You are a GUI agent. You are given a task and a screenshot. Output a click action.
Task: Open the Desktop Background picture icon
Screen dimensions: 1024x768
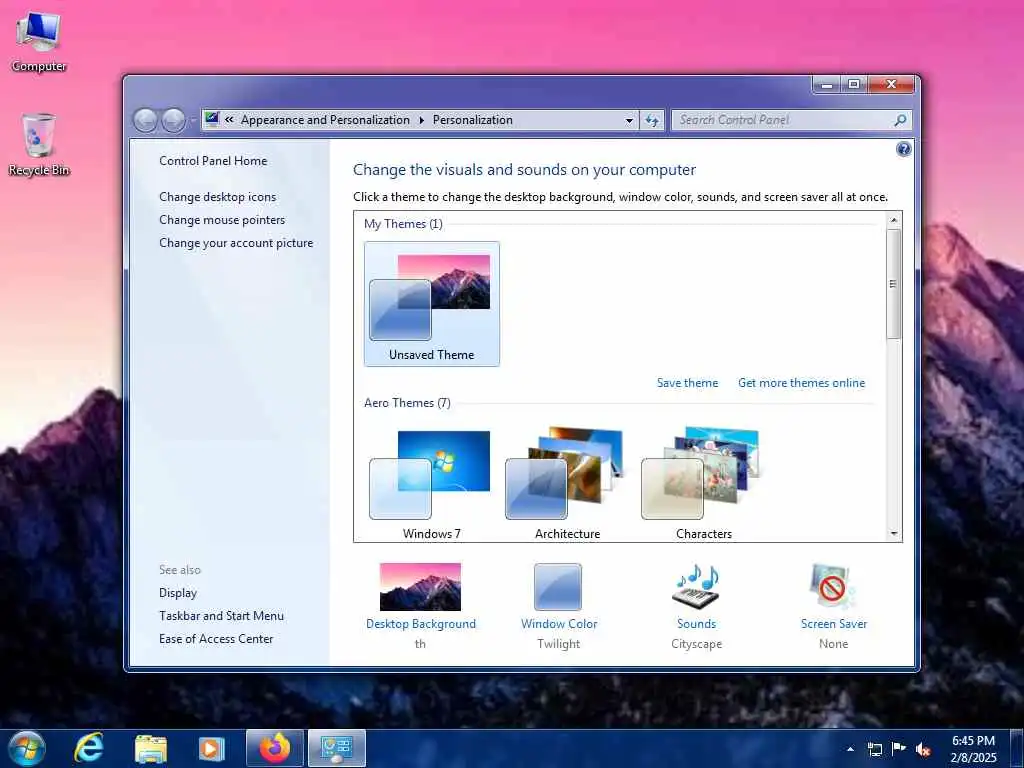[420, 587]
